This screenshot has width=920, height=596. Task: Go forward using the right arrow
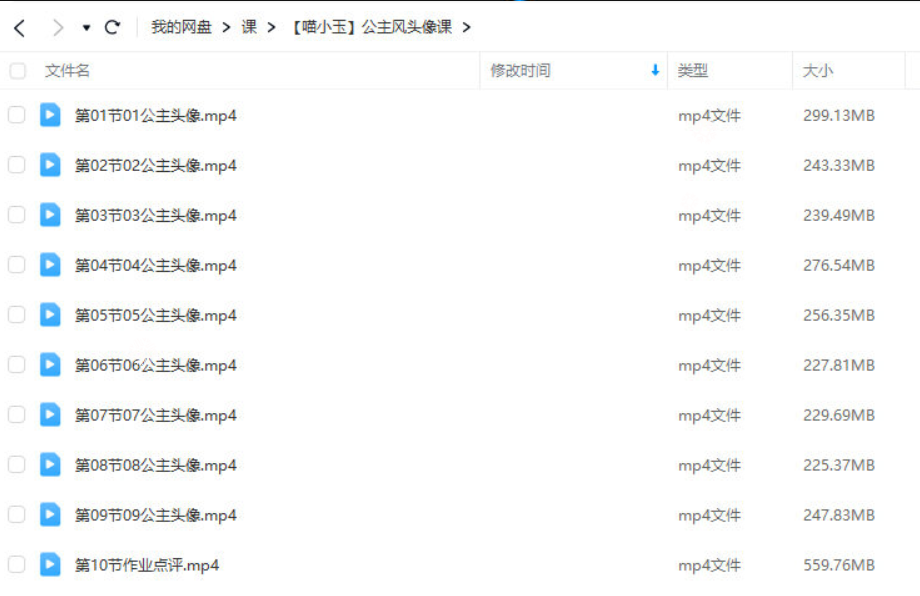(58, 28)
